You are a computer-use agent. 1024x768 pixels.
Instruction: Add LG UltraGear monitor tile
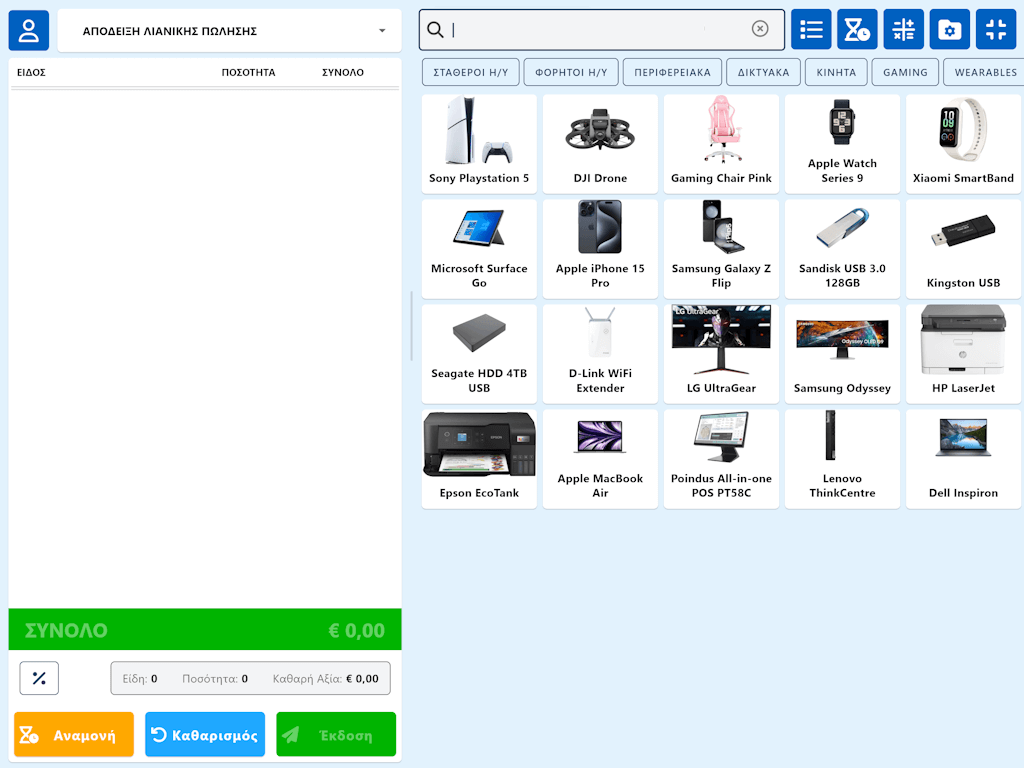point(722,354)
